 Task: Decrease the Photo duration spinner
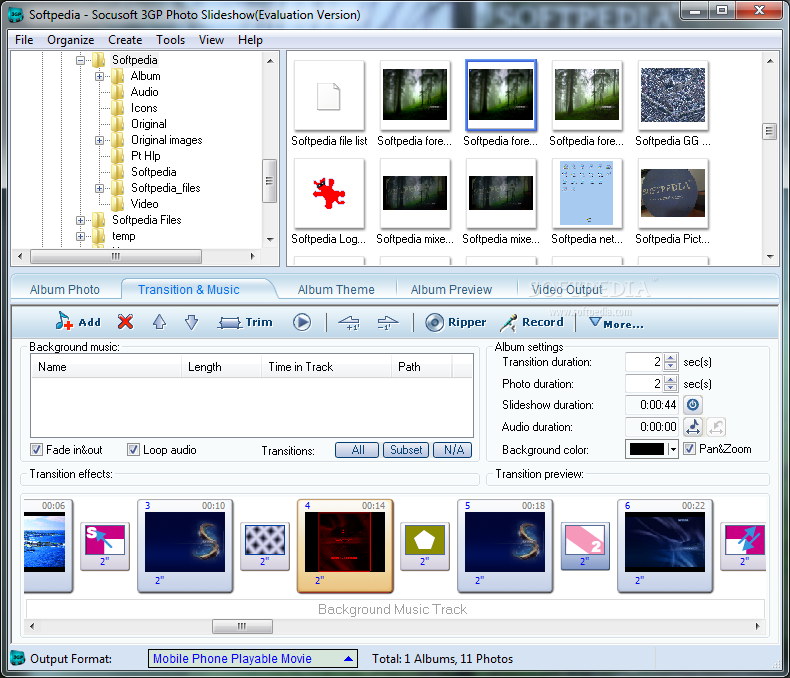click(670, 387)
